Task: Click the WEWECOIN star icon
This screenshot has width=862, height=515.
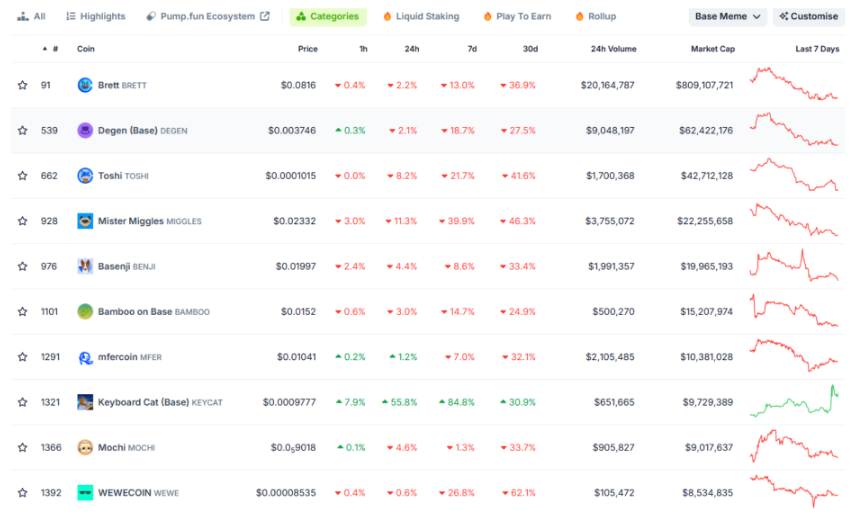Action: 23,492
